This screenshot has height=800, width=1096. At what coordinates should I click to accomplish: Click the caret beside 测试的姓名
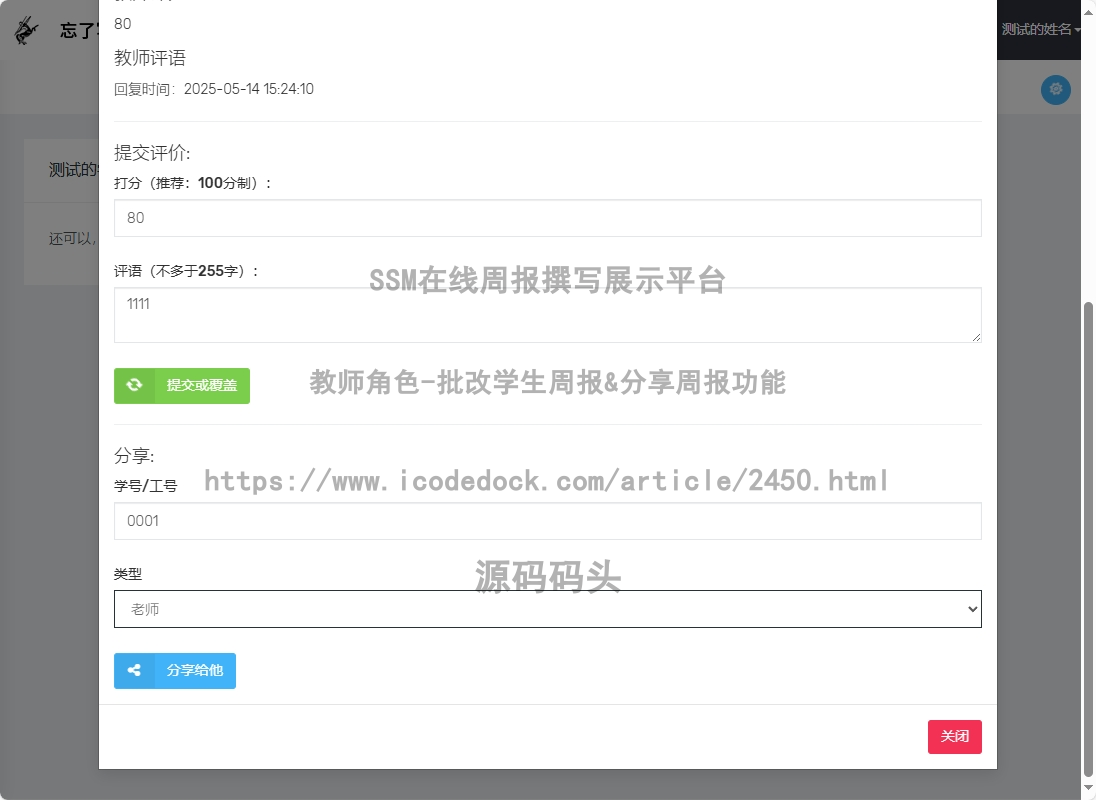tap(1078, 30)
